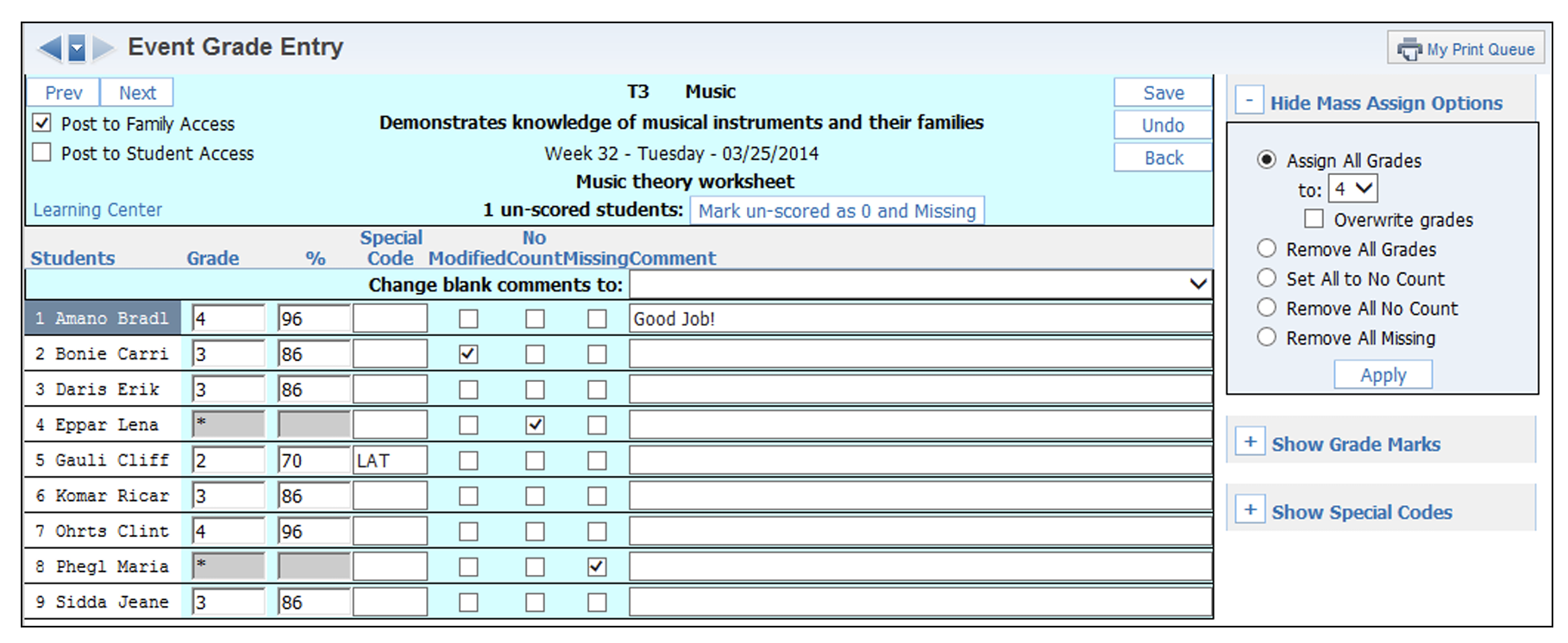Open Change blank comments to dropdown
Screen dimensions: 1568x643
click(920, 284)
